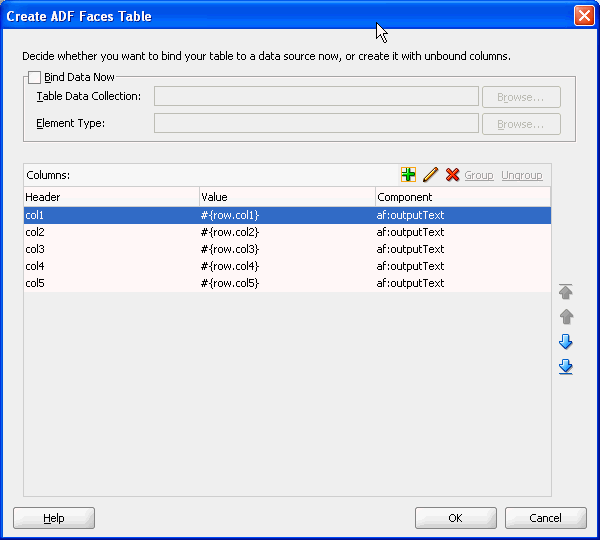Click the Ungroup link
600x540 pixels.
[x=522, y=175]
